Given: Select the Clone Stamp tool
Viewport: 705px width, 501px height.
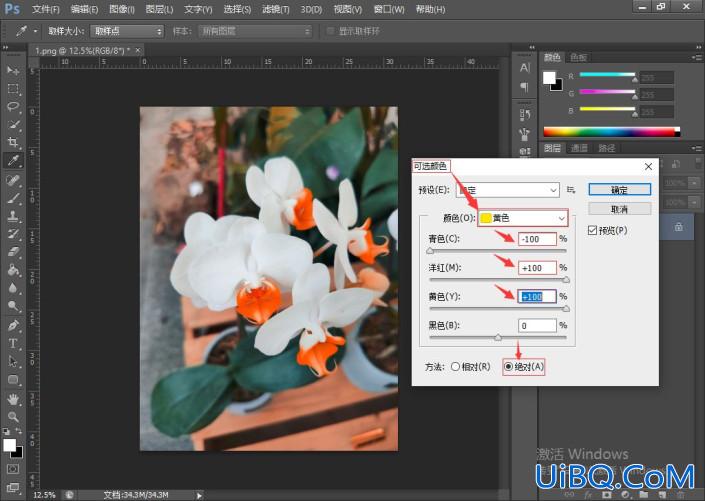Looking at the screenshot, I should click(13, 216).
